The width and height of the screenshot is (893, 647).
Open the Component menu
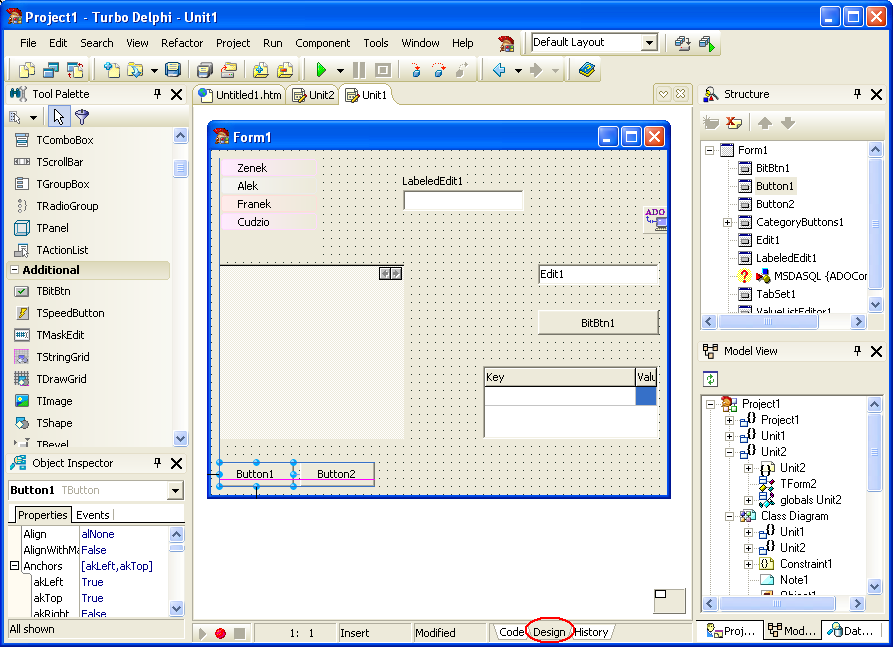(x=322, y=43)
